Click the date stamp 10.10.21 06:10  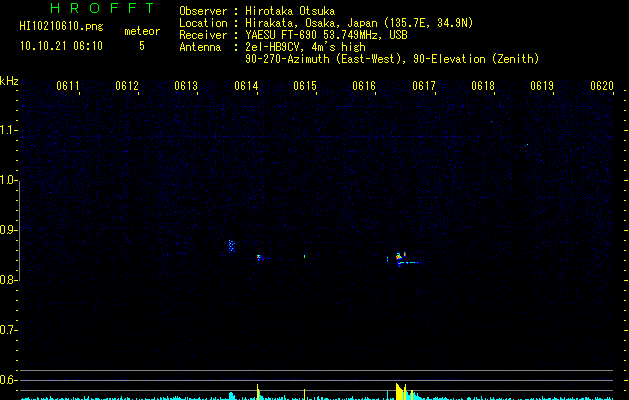click(x=61, y=46)
